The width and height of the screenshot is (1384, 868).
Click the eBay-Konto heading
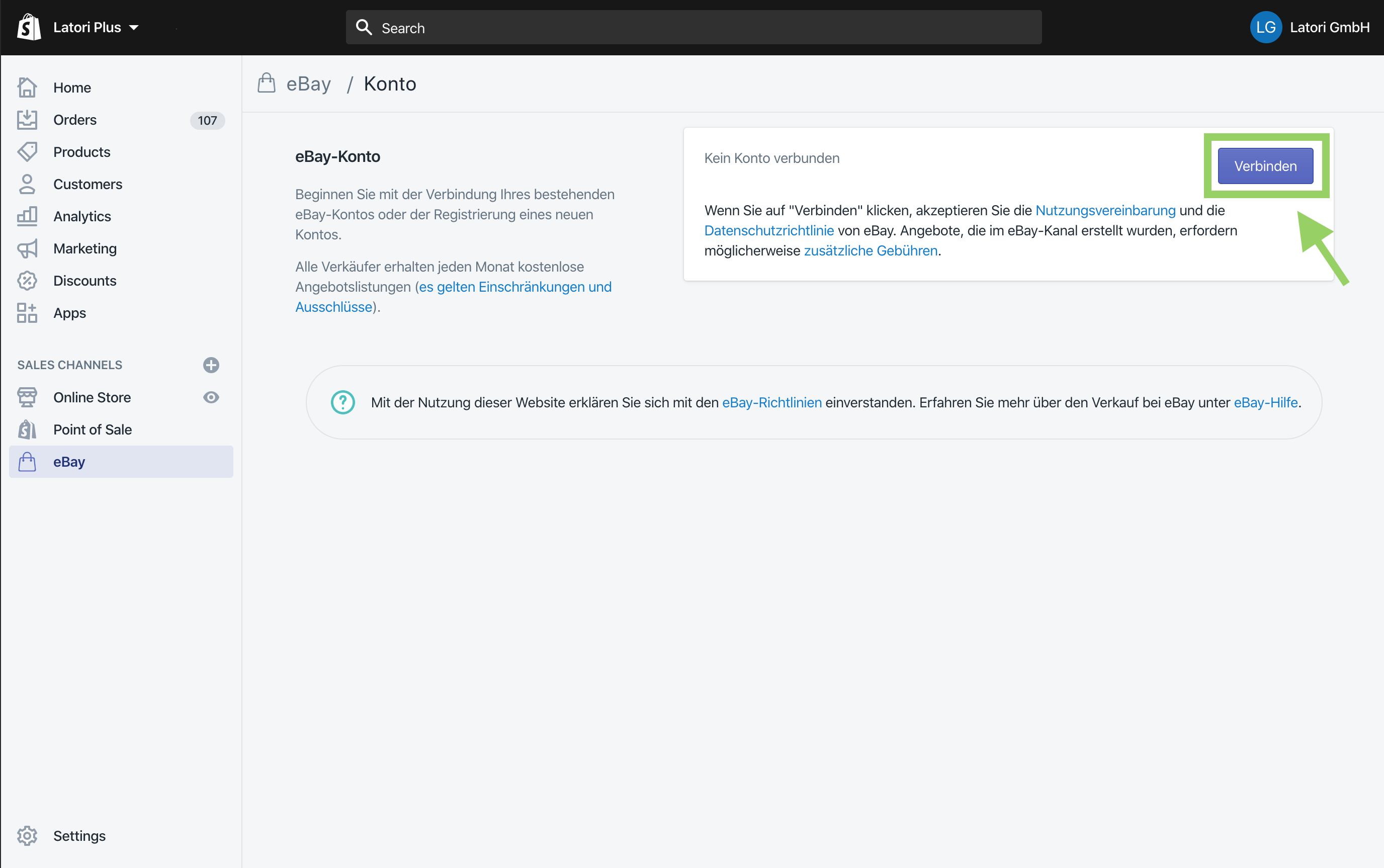337,156
